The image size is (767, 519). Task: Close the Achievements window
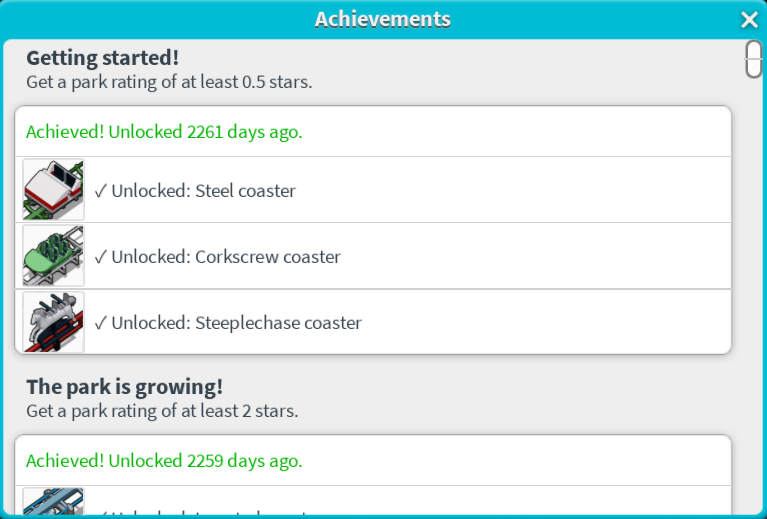[749, 19]
